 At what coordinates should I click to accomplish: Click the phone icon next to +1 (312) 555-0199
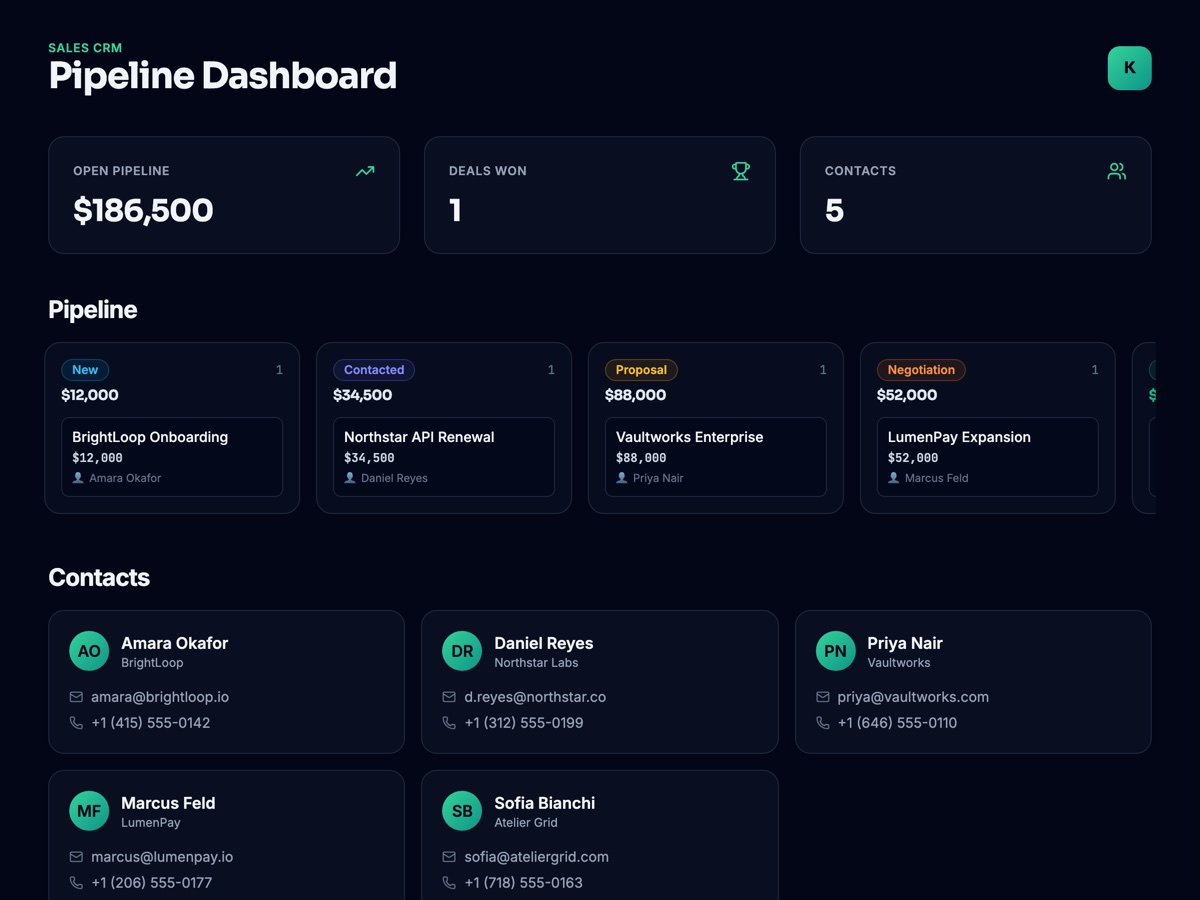[x=449, y=723]
